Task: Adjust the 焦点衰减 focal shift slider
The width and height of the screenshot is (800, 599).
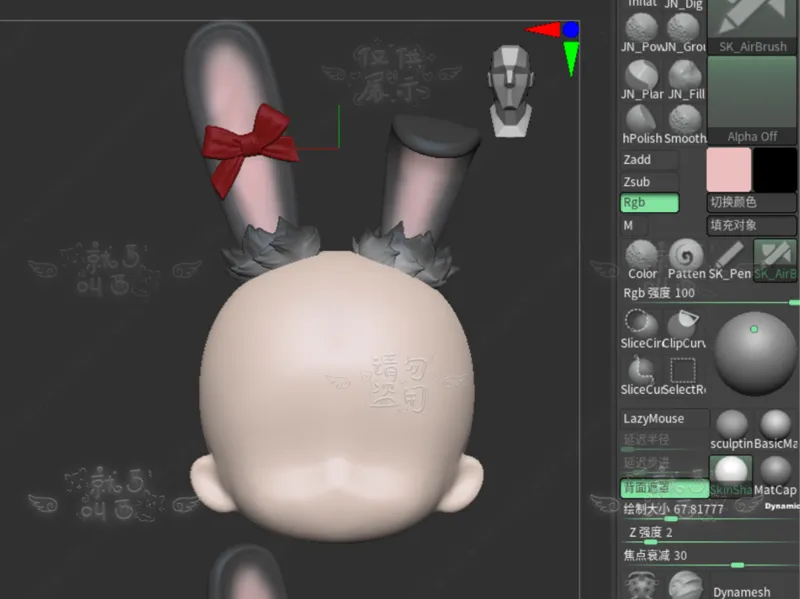Action: [x=709, y=557]
